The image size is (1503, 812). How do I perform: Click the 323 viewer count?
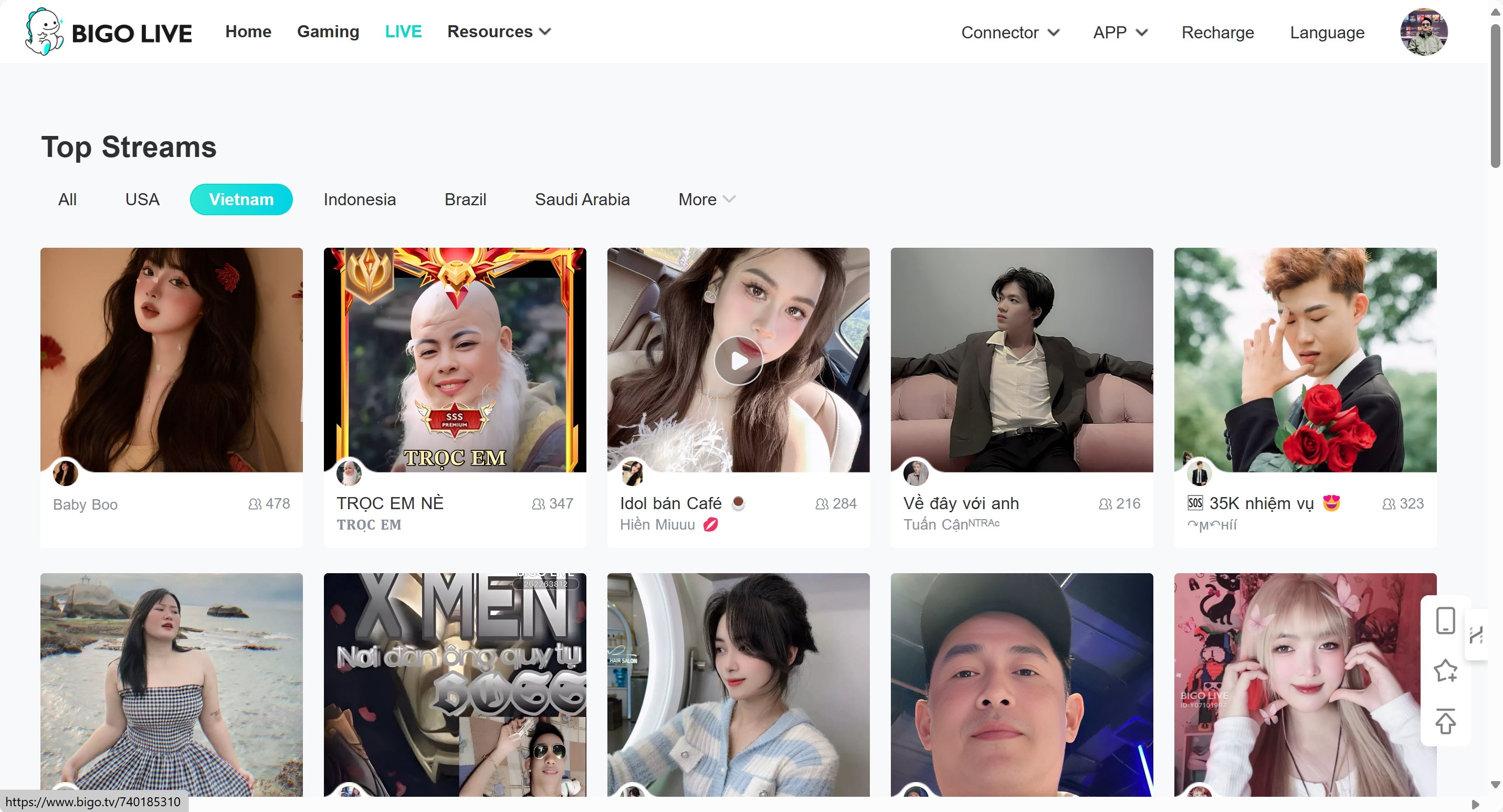pos(1403,503)
